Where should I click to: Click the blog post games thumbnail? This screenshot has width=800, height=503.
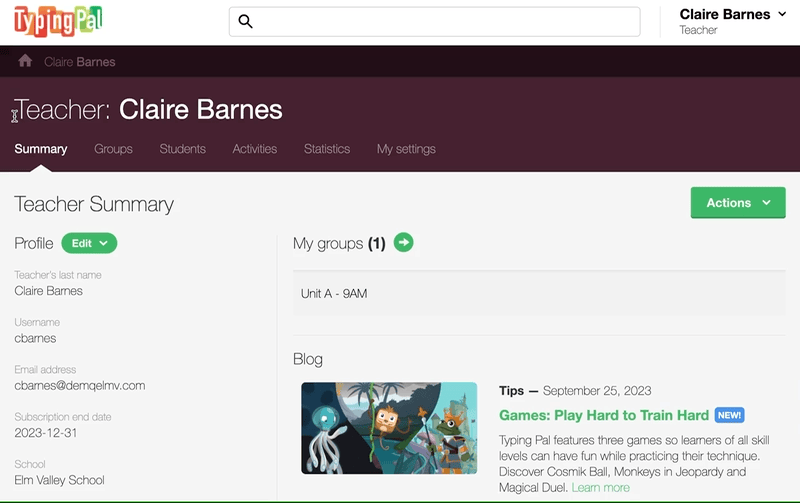tap(389, 428)
